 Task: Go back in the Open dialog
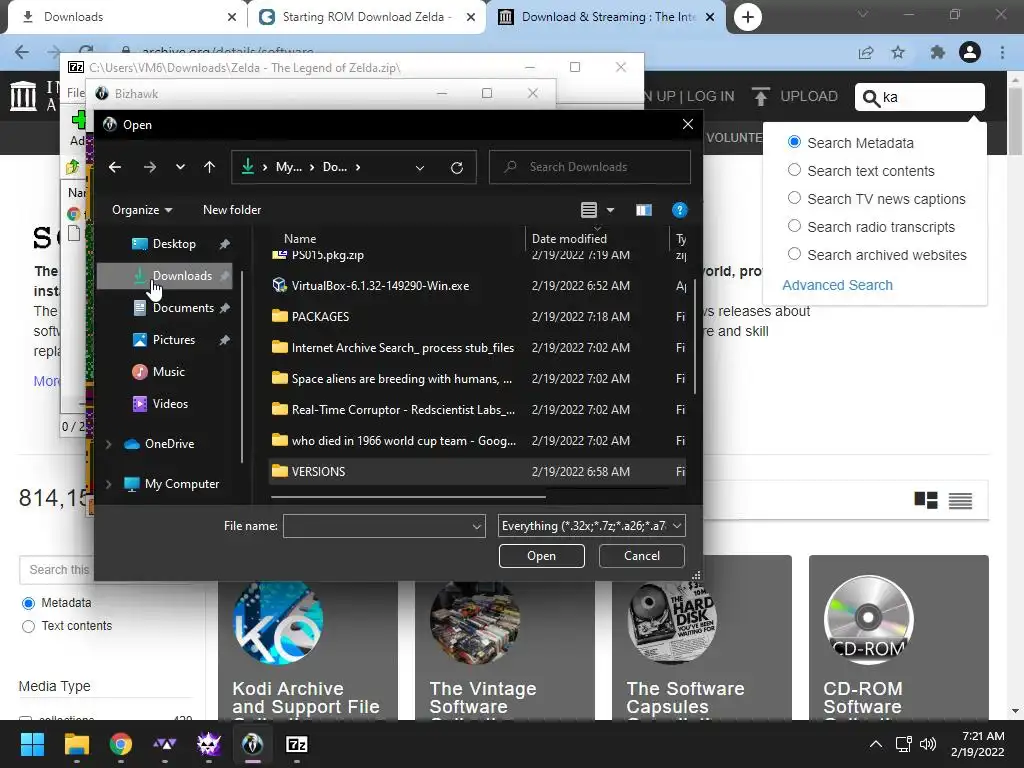(x=115, y=167)
